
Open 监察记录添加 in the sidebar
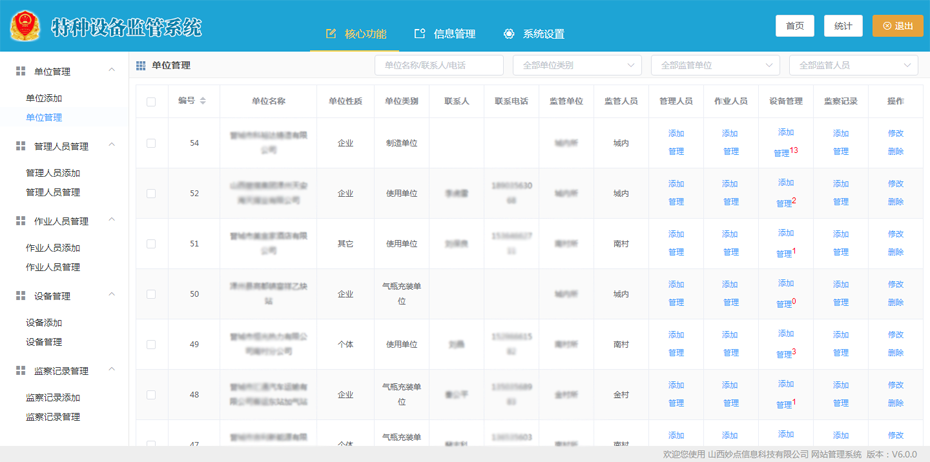53,397
